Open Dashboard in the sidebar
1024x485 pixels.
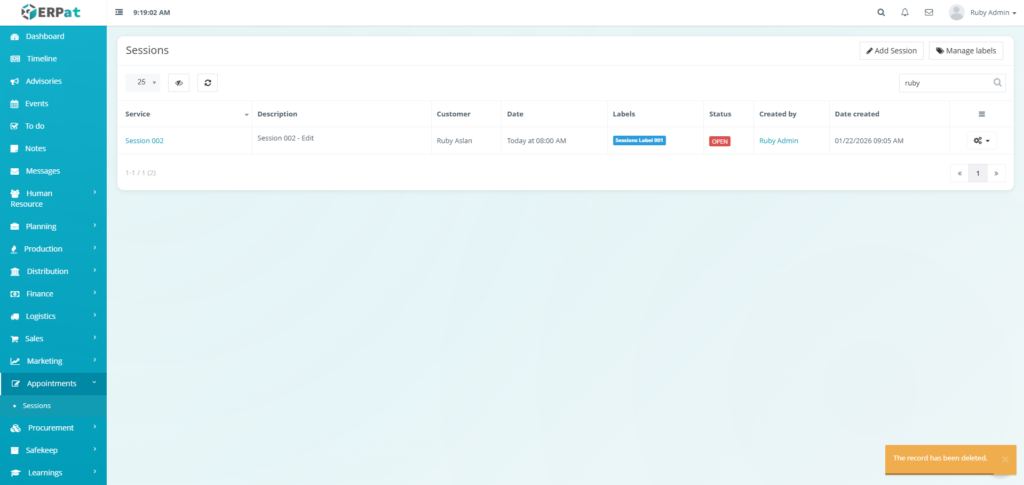(x=44, y=36)
